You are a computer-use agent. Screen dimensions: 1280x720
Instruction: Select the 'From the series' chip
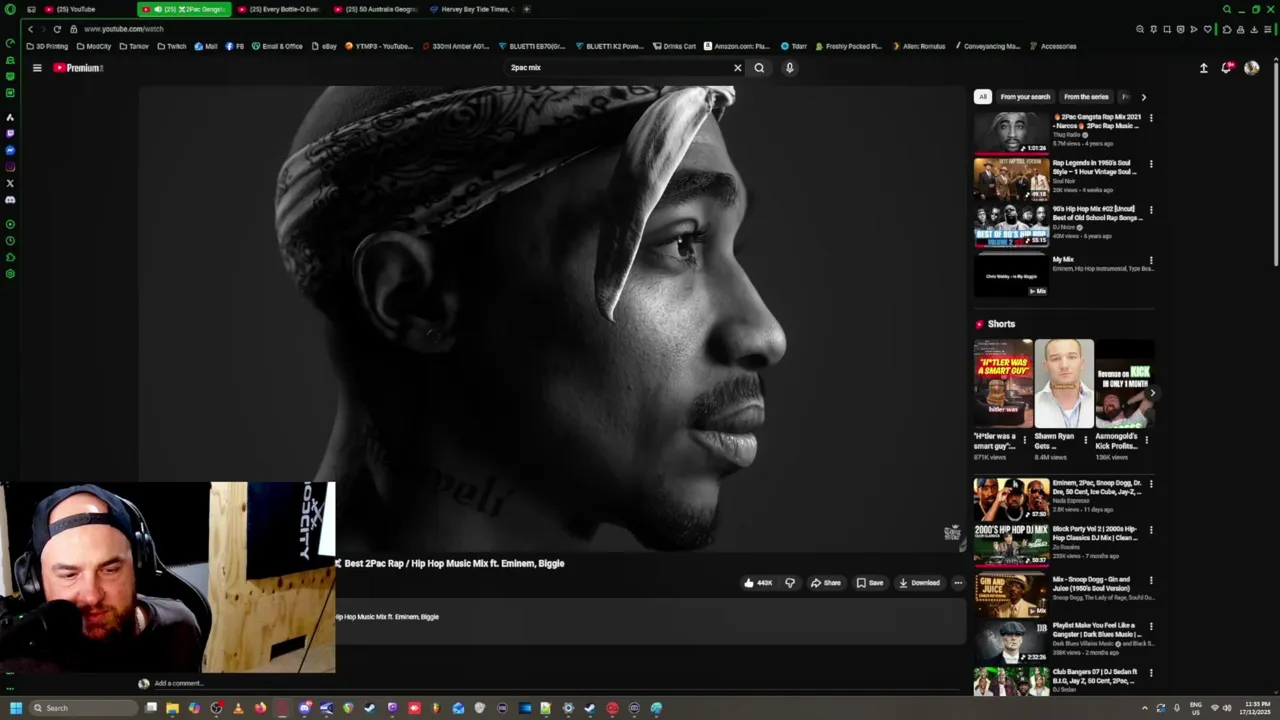click(1086, 97)
